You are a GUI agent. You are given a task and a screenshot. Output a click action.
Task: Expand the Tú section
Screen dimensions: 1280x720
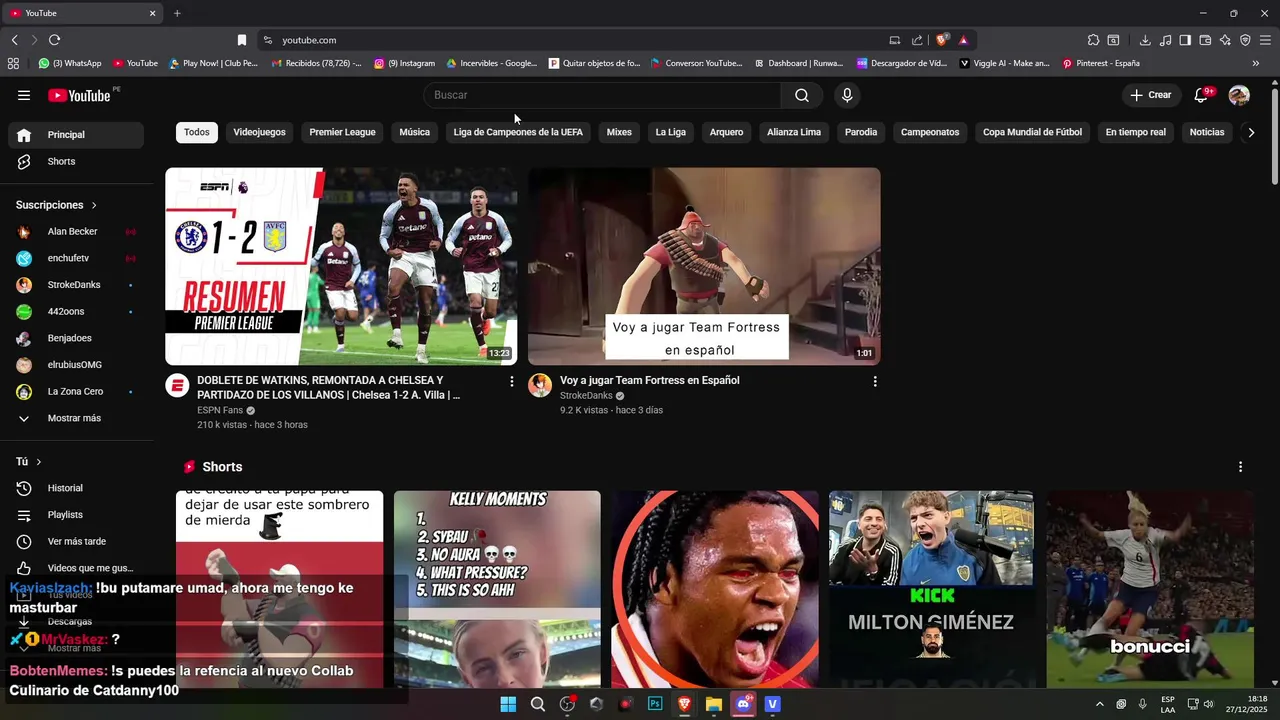29,462
